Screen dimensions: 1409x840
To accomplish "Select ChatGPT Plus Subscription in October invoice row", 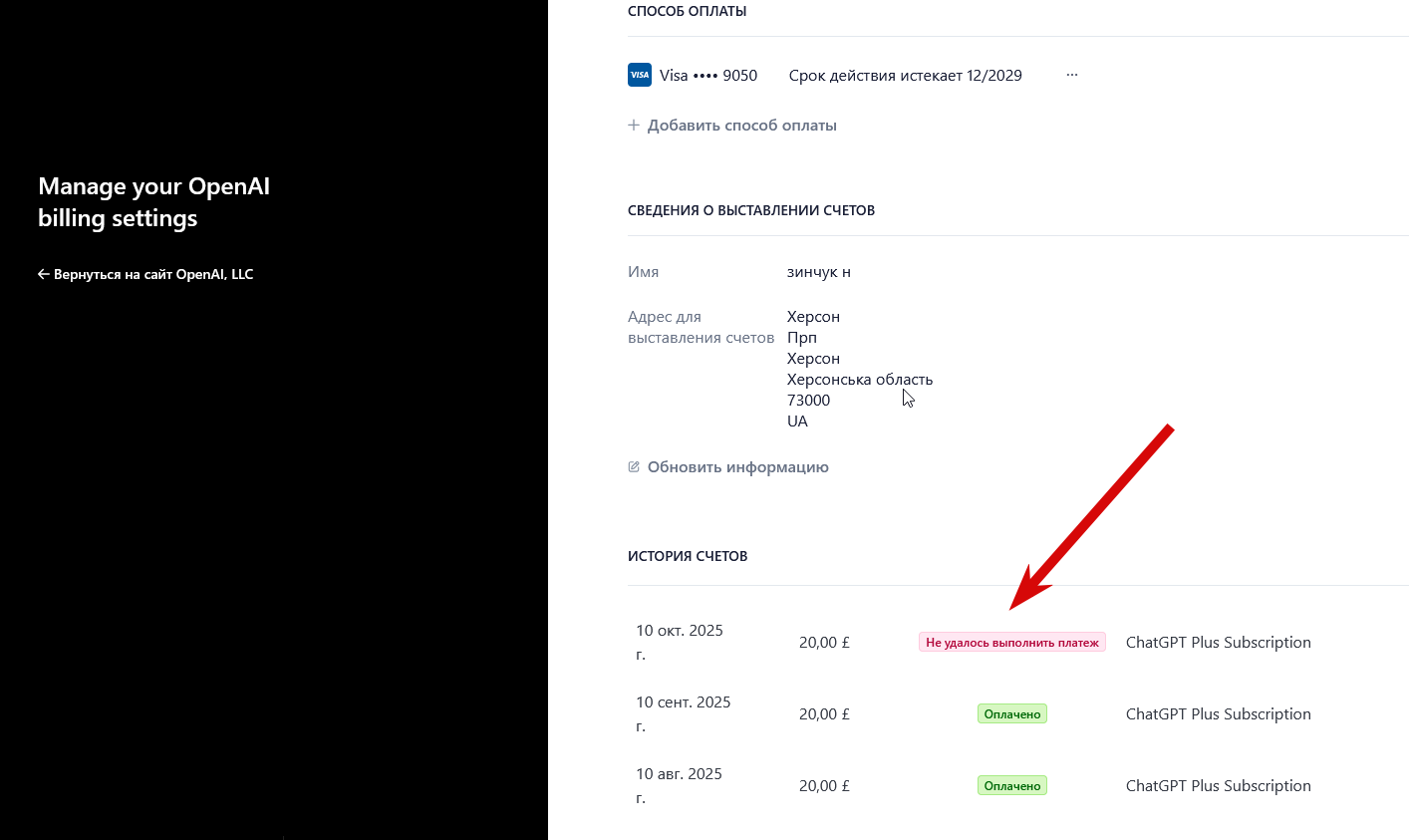I will click(x=1218, y=643).
